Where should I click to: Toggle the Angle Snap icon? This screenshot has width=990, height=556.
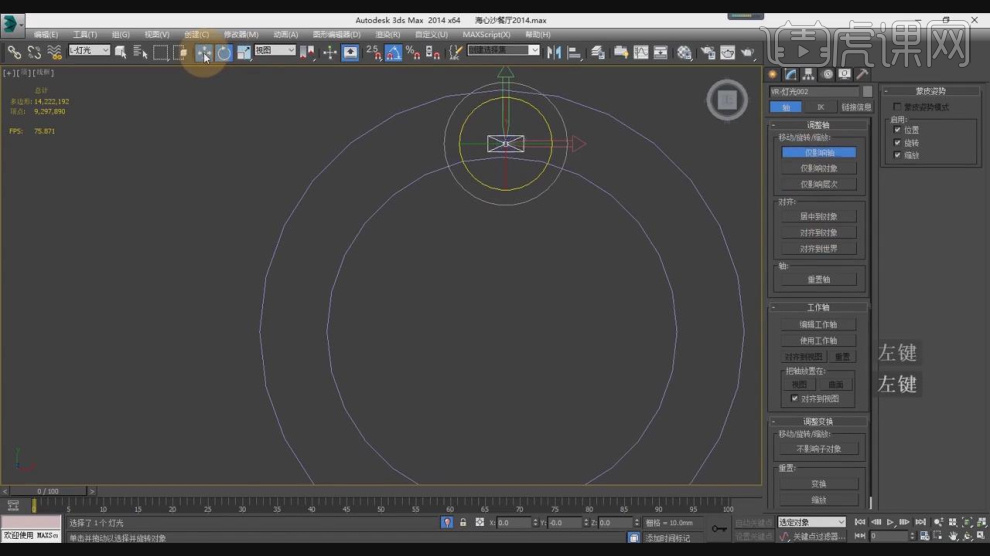click(393, 52)
